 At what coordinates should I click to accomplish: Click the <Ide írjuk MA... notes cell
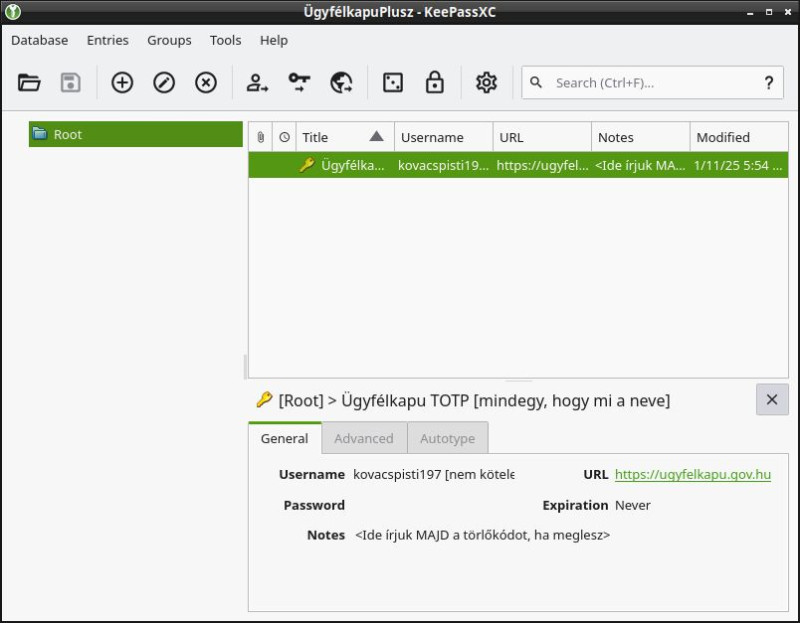pyautogui.click(x=640, y=165)
